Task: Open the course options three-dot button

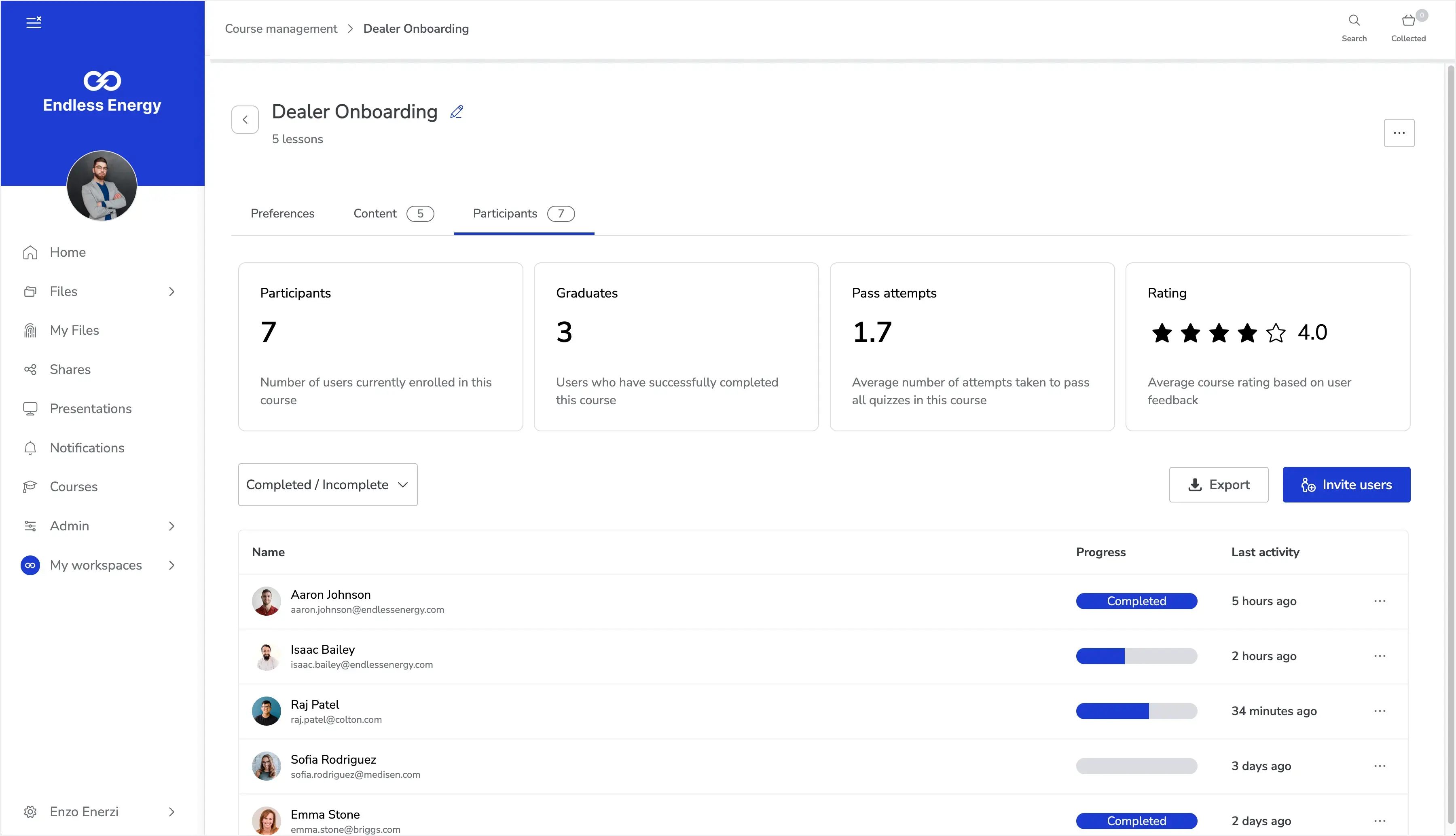Action: [x=1399, y=133]
